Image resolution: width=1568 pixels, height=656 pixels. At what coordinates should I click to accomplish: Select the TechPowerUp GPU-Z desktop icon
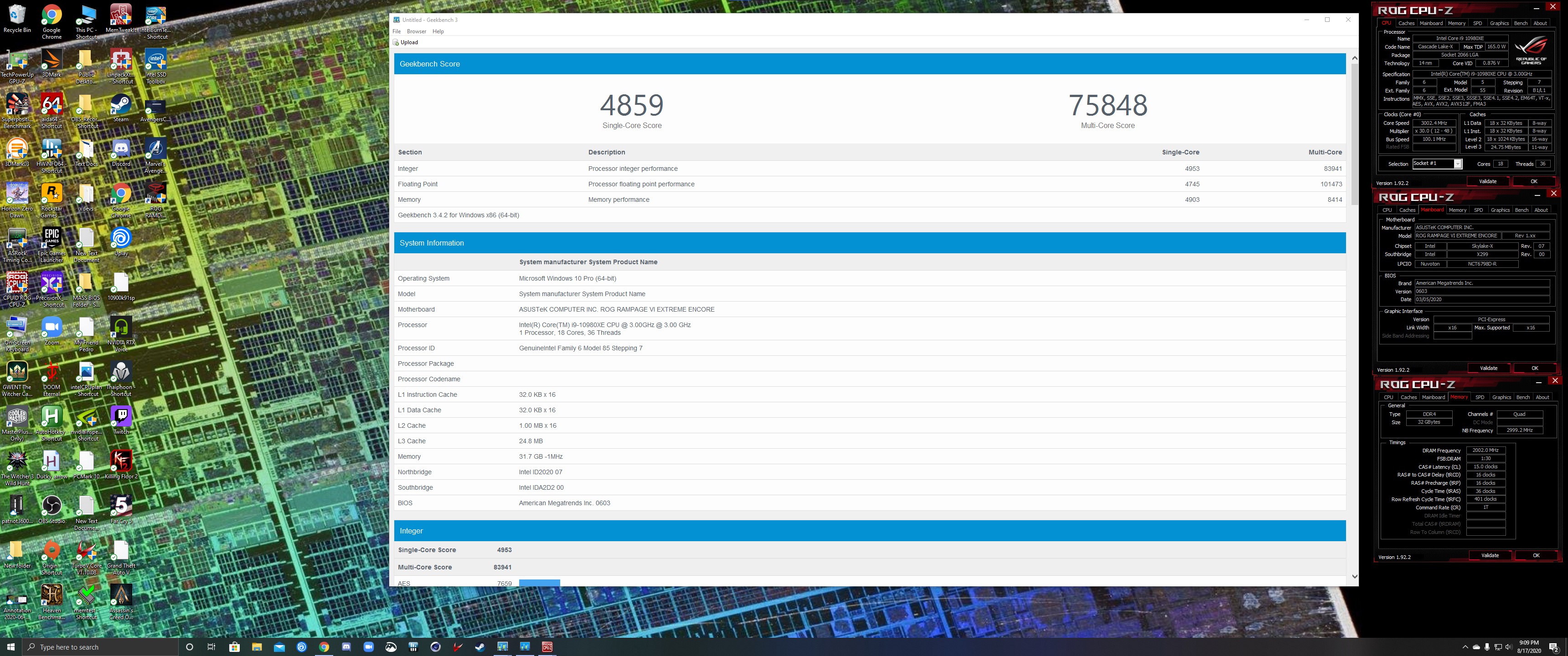pyautogui.click(x=17, y=67)
